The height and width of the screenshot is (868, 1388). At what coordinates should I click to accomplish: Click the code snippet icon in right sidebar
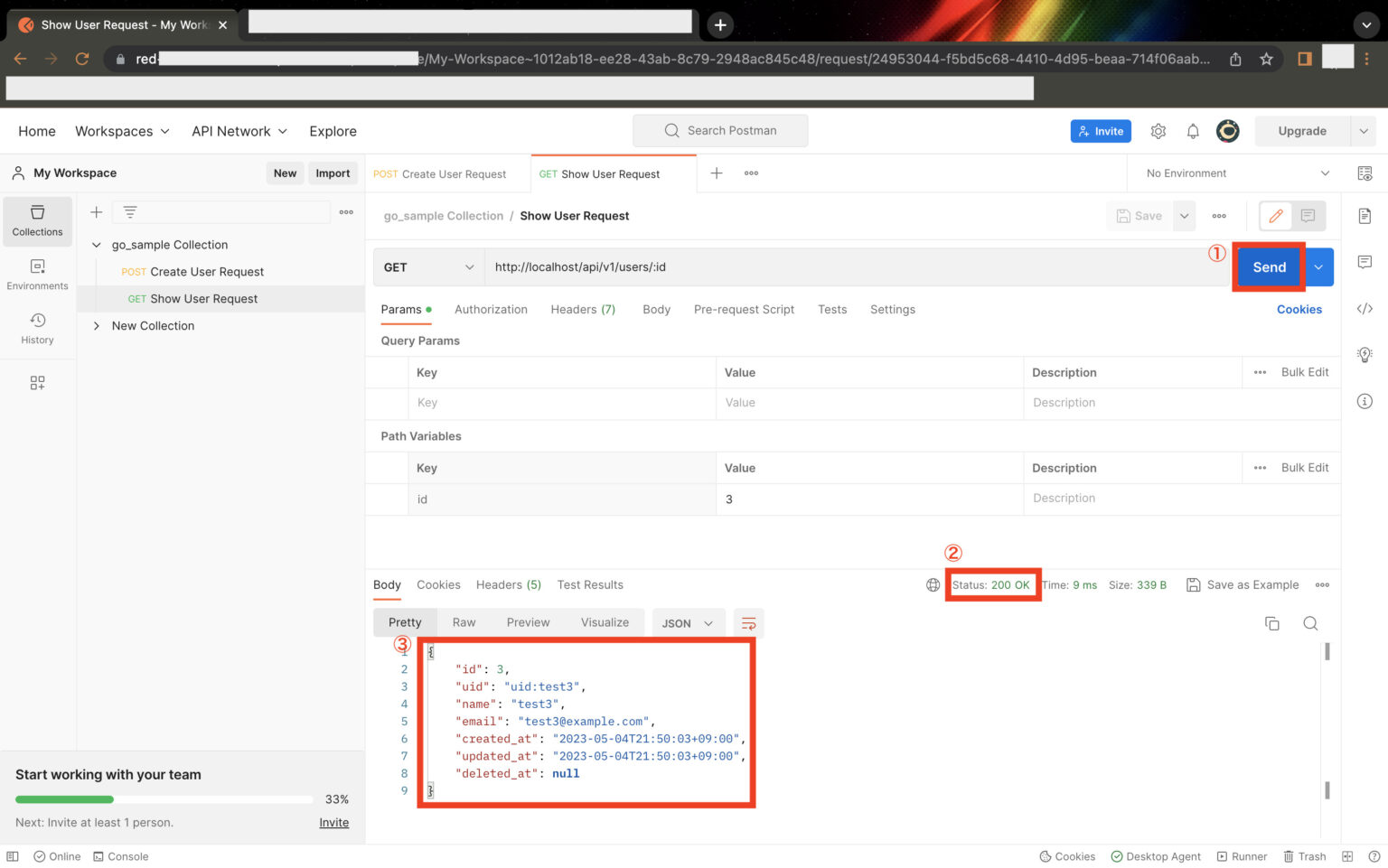pyautogui.click(x=1365, y=309)
